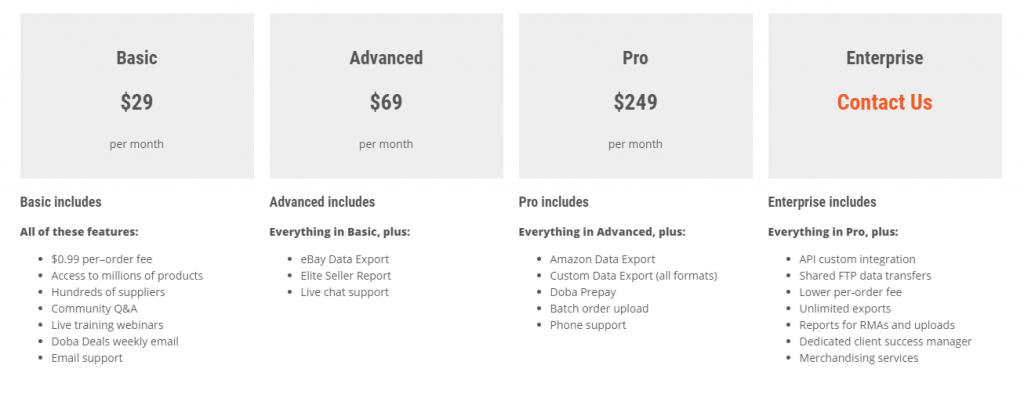Select the Basic plan card

[x=137, y=96]
